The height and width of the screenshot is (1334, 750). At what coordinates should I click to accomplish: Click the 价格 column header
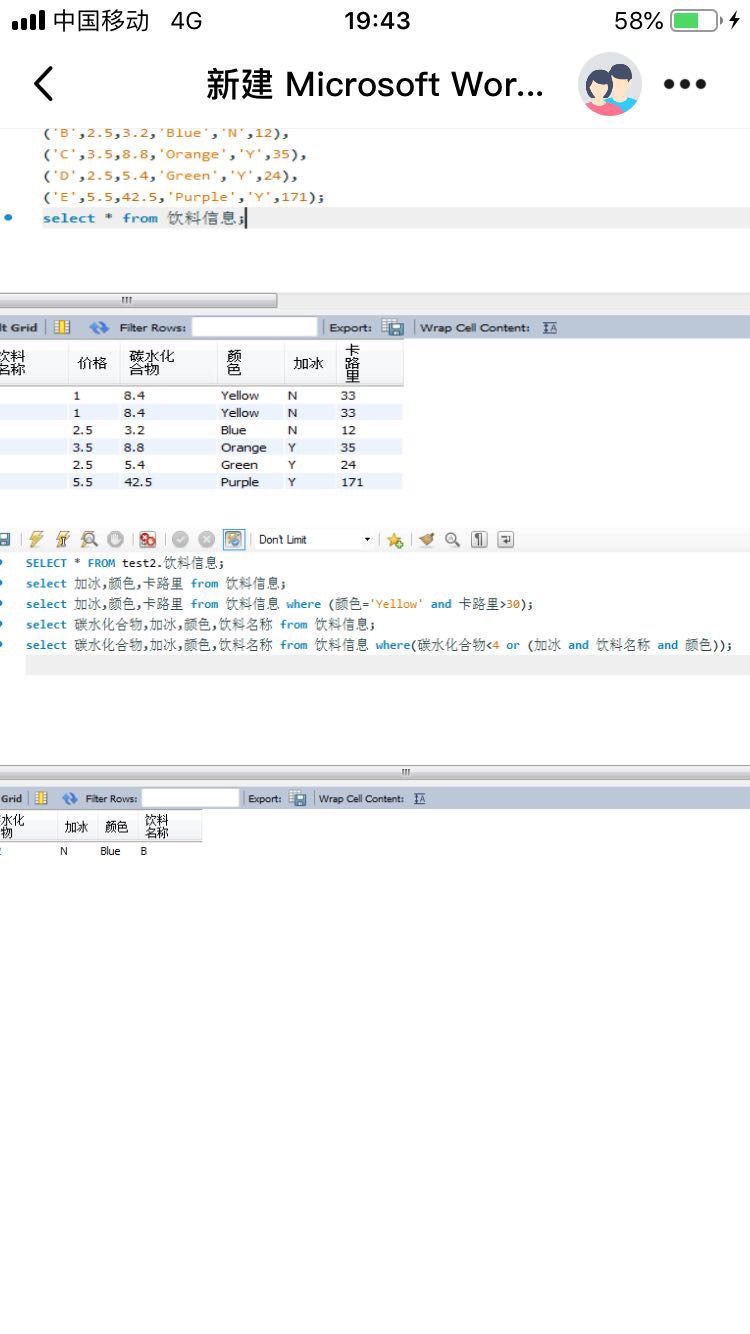92,363
